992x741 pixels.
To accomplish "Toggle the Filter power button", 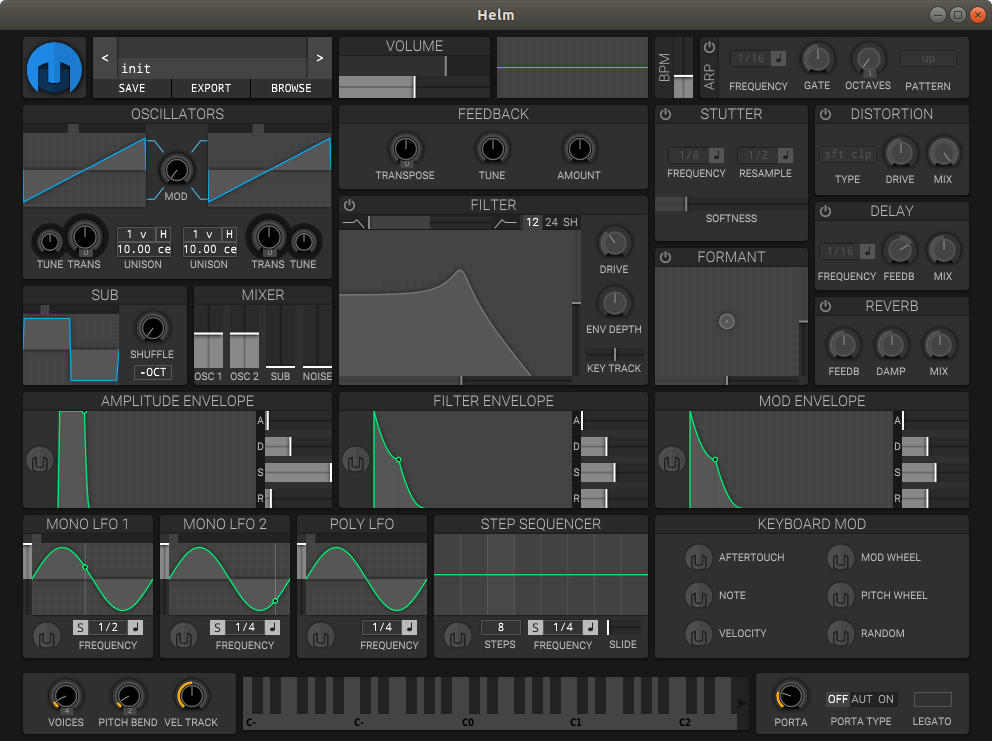I will pos(349,205).
